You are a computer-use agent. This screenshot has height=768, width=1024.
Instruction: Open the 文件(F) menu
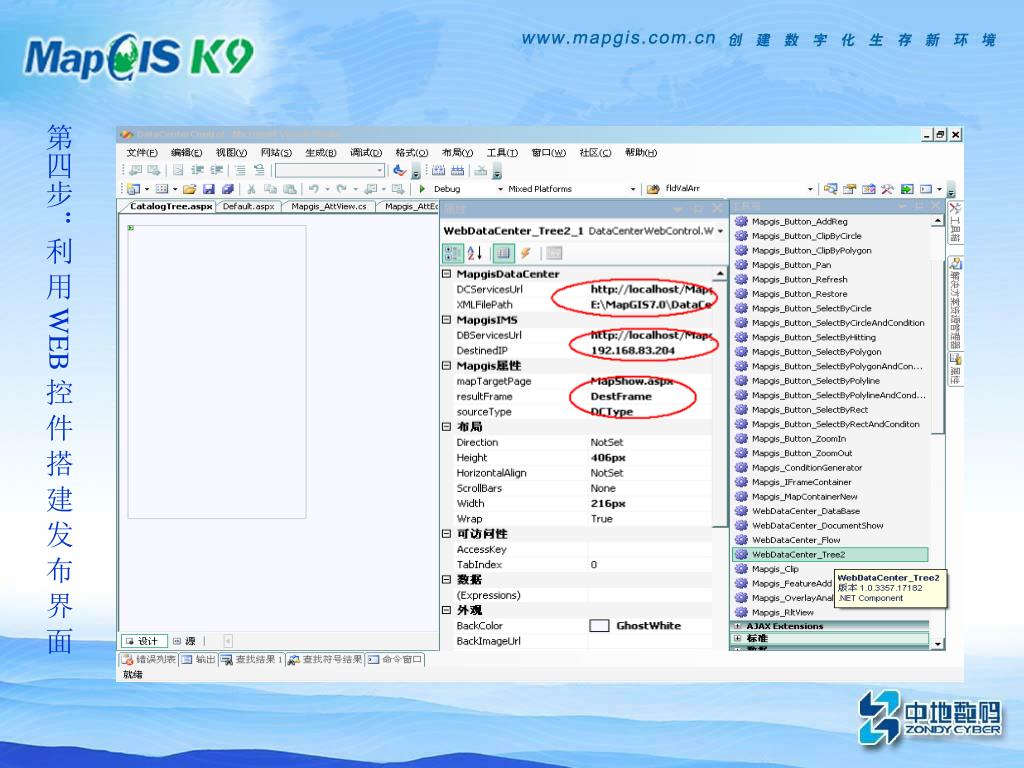[142, 152]
